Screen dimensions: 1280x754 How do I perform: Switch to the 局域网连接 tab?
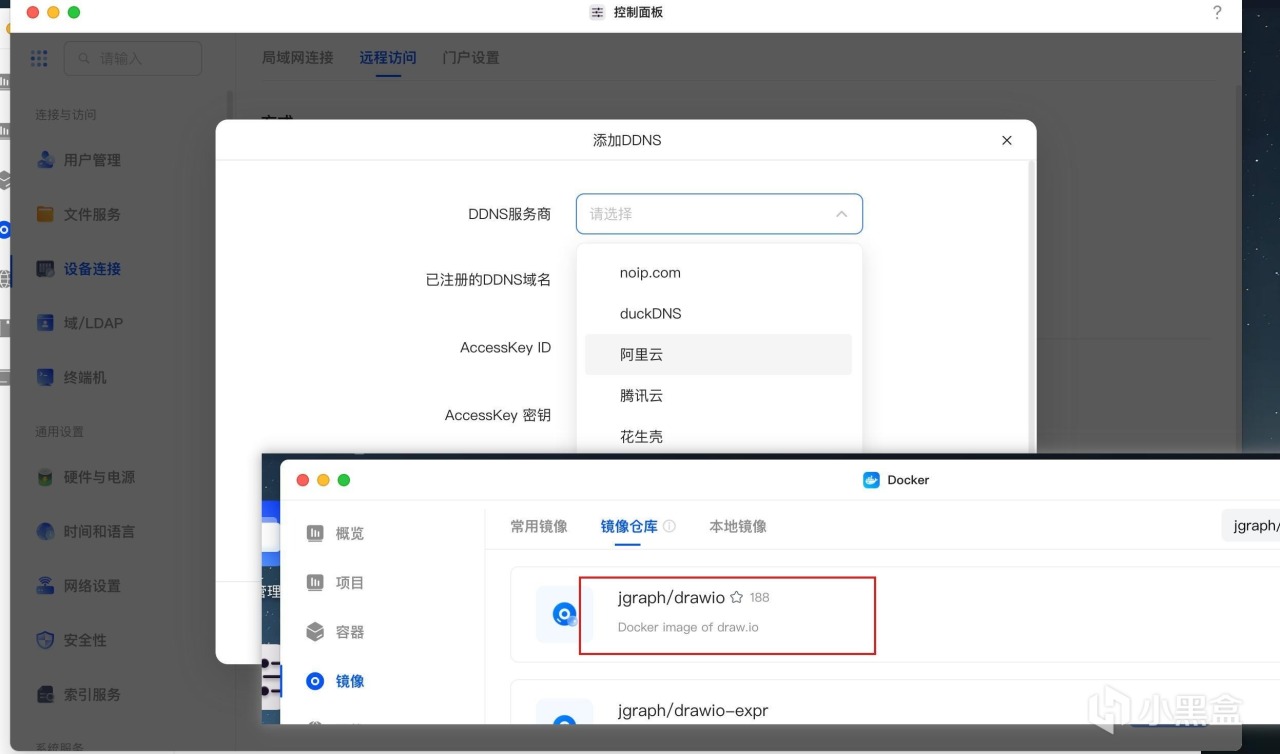tap(297, 58)
